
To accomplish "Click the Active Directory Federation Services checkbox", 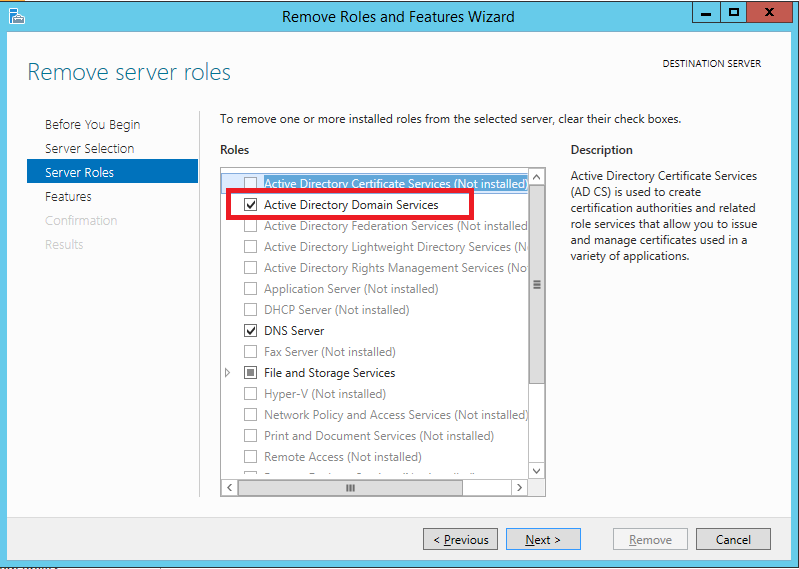I will pos(250,226).
